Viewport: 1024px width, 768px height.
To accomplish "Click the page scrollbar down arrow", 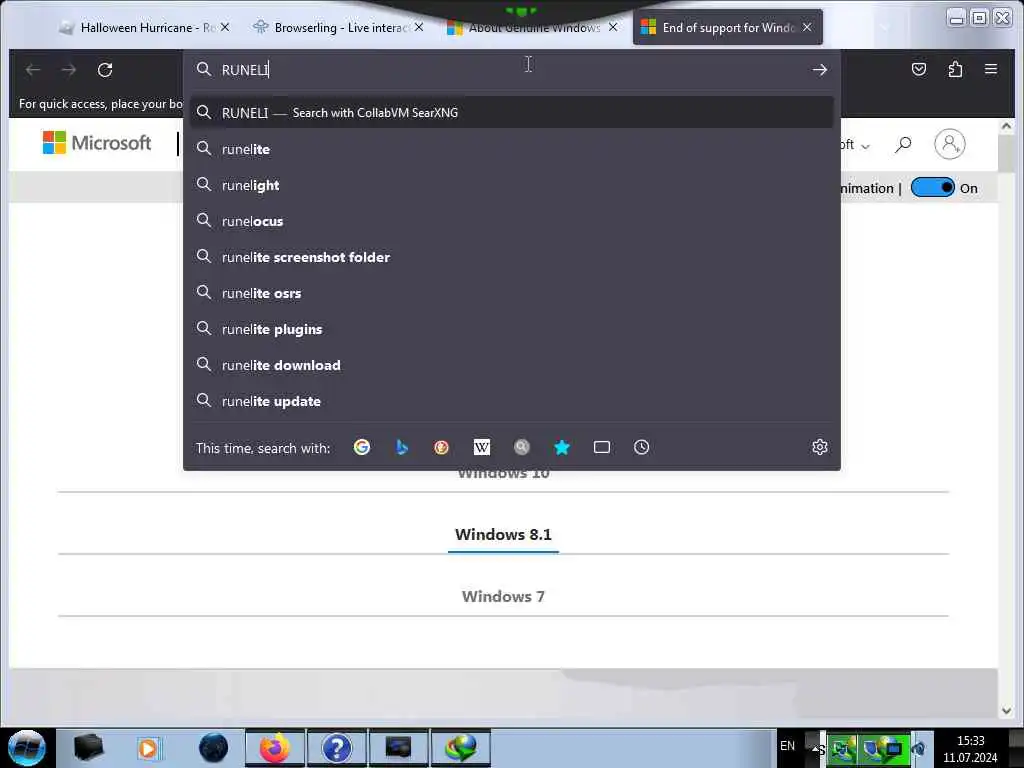I will [1006, 711].
